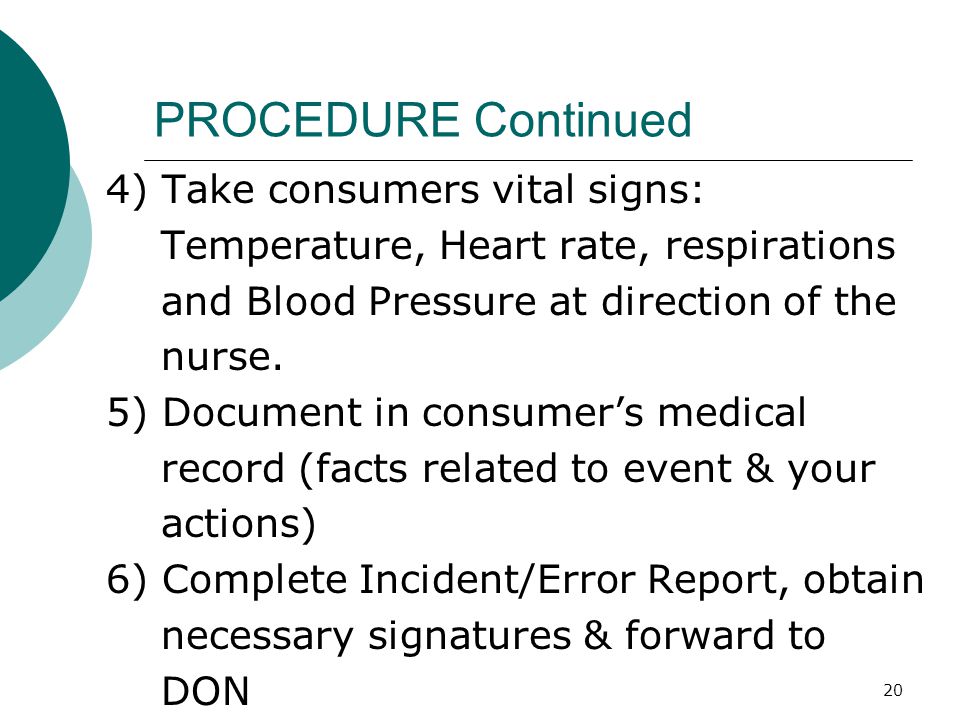Select the item 4 number marker
960x720 pixels.
point(127,189)
